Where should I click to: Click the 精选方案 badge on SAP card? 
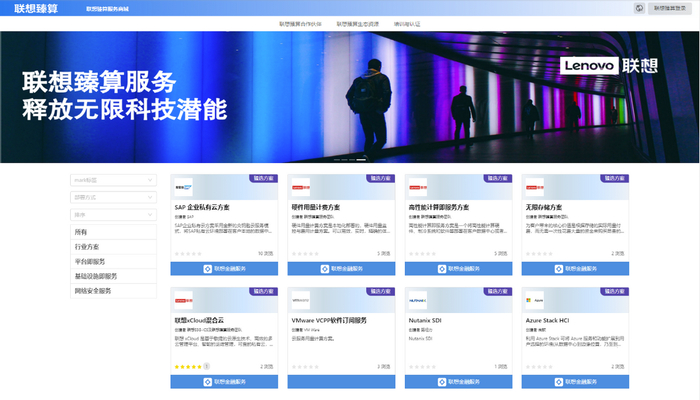click(263, 178)
